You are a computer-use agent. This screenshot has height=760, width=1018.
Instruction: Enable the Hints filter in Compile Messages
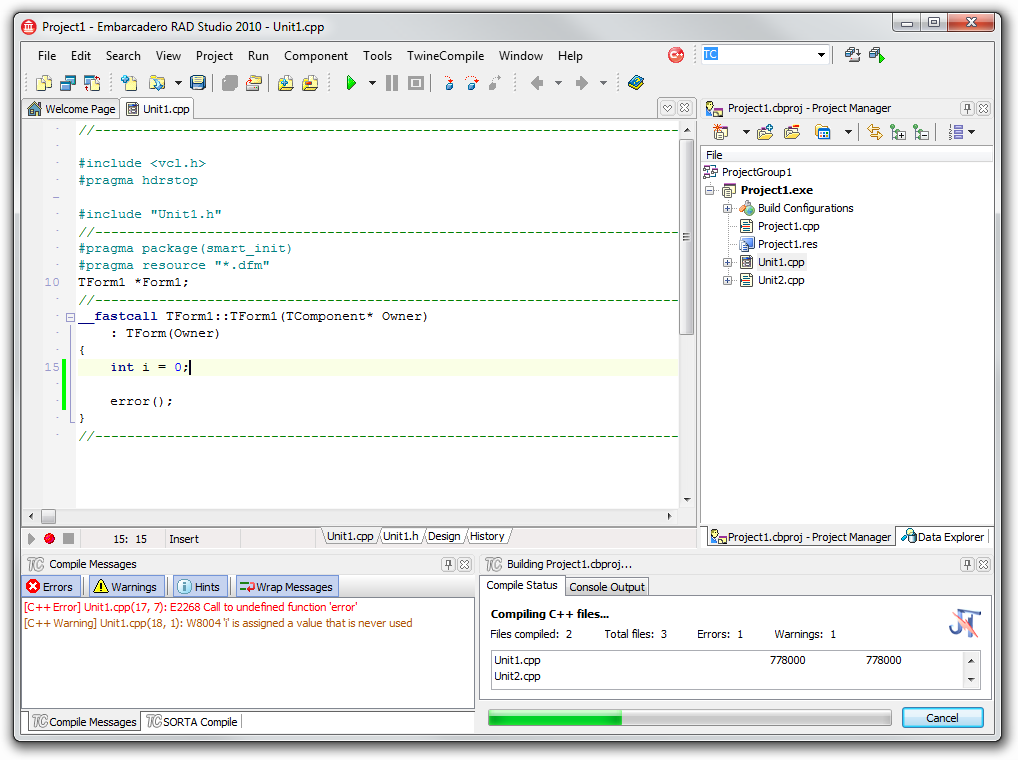(200, 586)
